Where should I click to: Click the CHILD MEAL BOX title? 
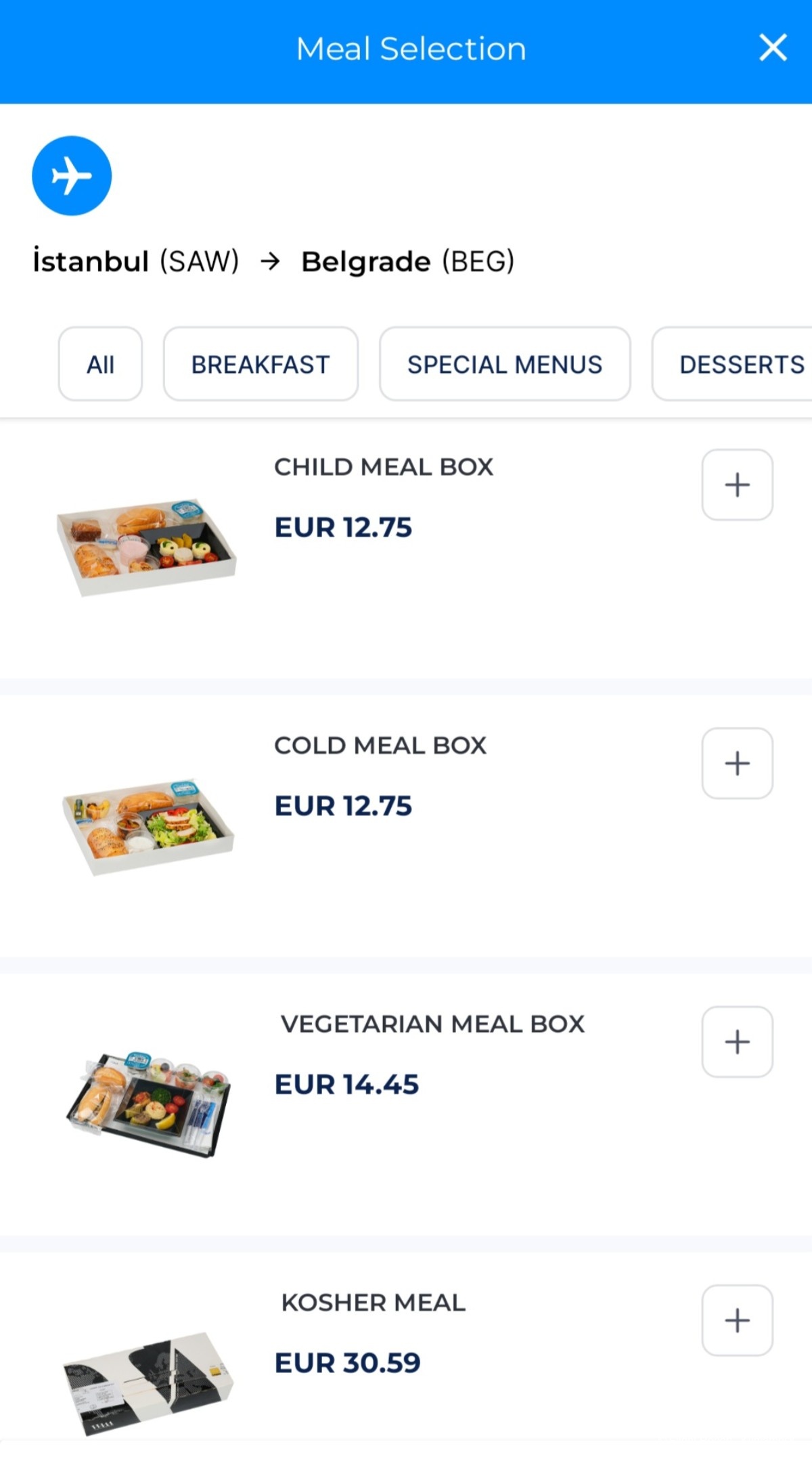pyautogui.click(x=384, y=467)
